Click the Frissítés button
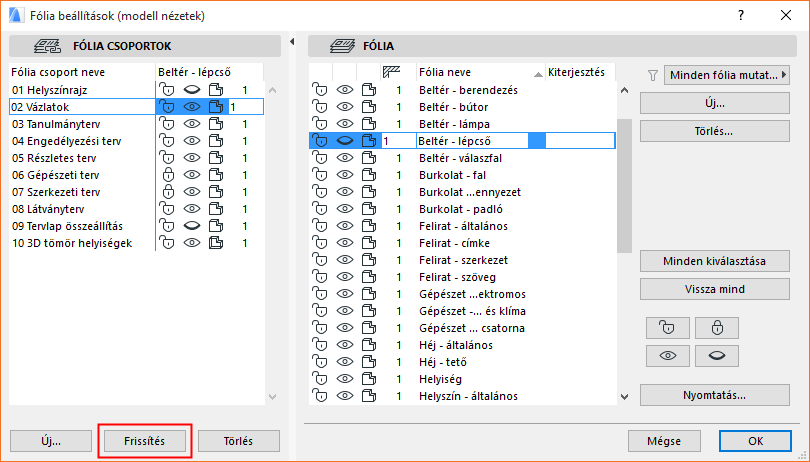Screen dimensions: 810x462 (x=145, y=441)
